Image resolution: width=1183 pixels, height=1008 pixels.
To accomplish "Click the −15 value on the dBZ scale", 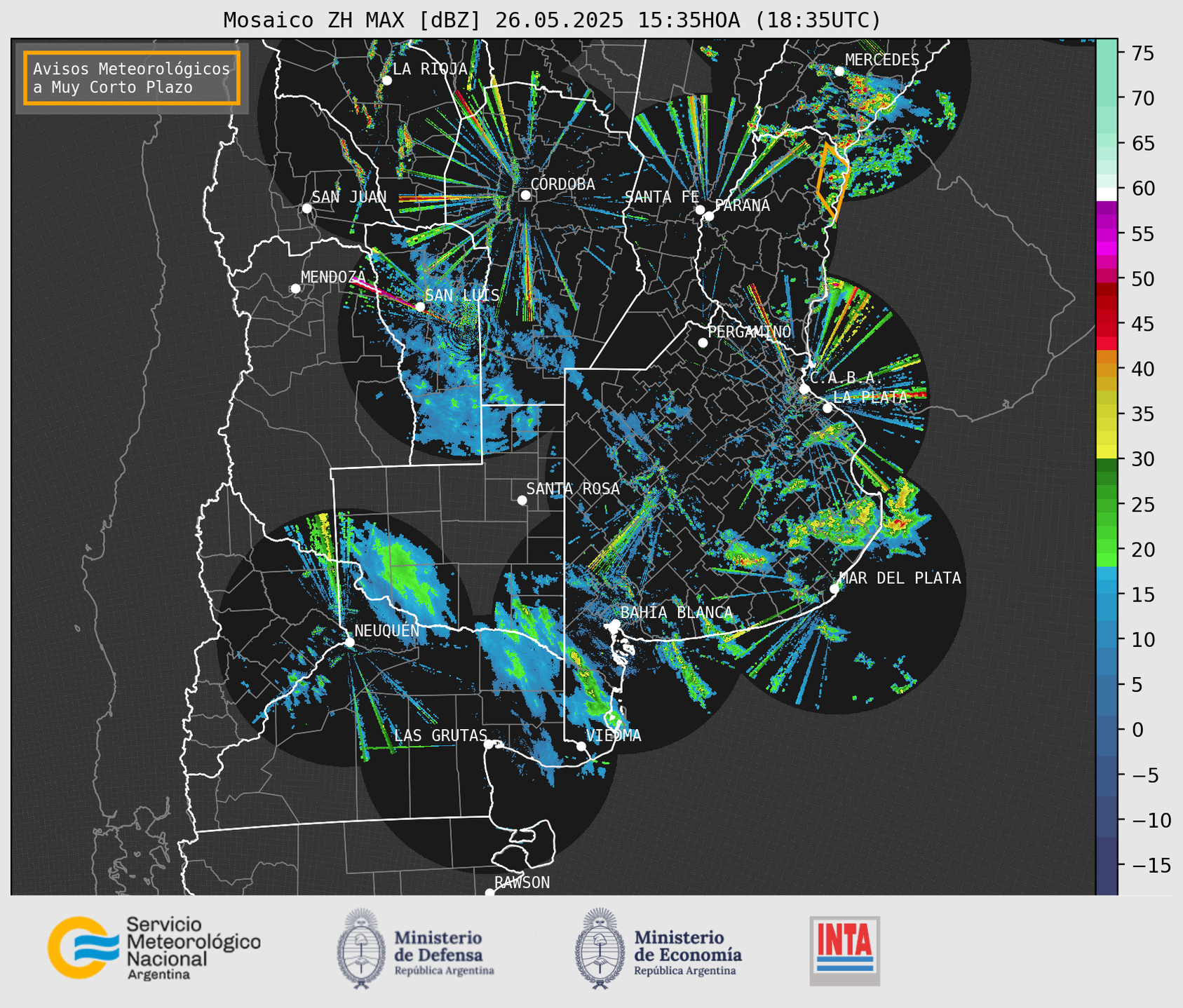I will click(1151, 865).
